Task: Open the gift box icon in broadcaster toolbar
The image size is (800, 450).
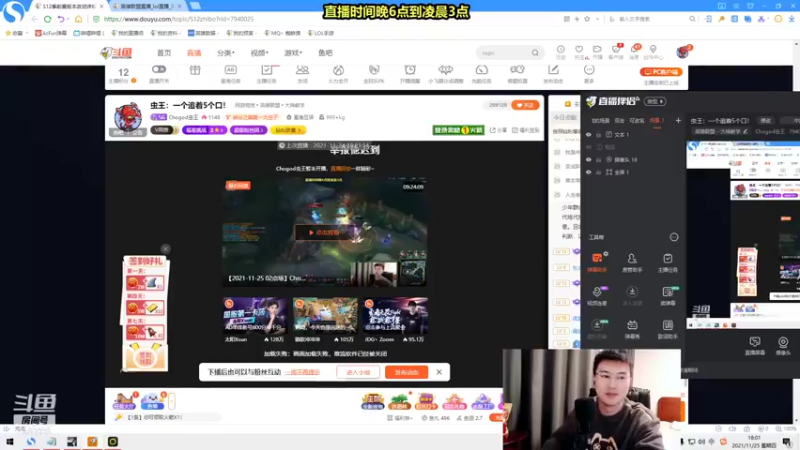Action: [195, 70]
